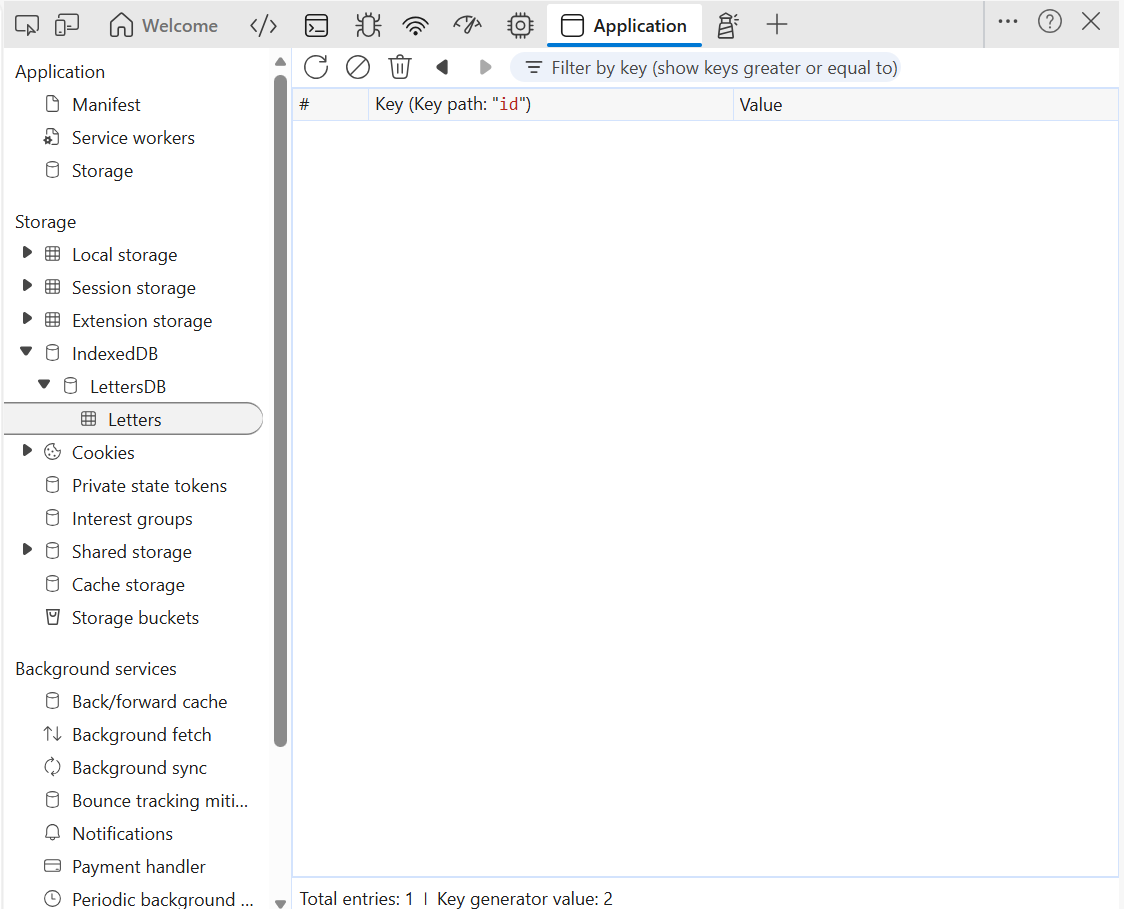Activate the Inspect element tool icon

(x=27, y=25)
